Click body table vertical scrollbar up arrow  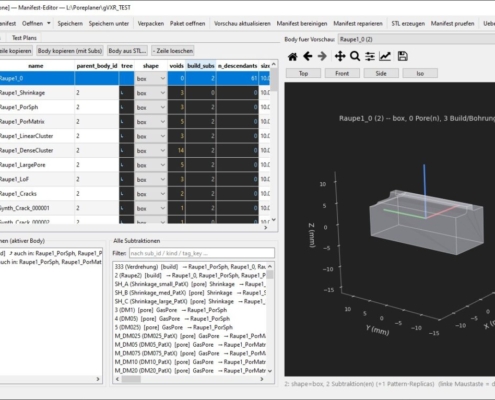coord(274,64)
